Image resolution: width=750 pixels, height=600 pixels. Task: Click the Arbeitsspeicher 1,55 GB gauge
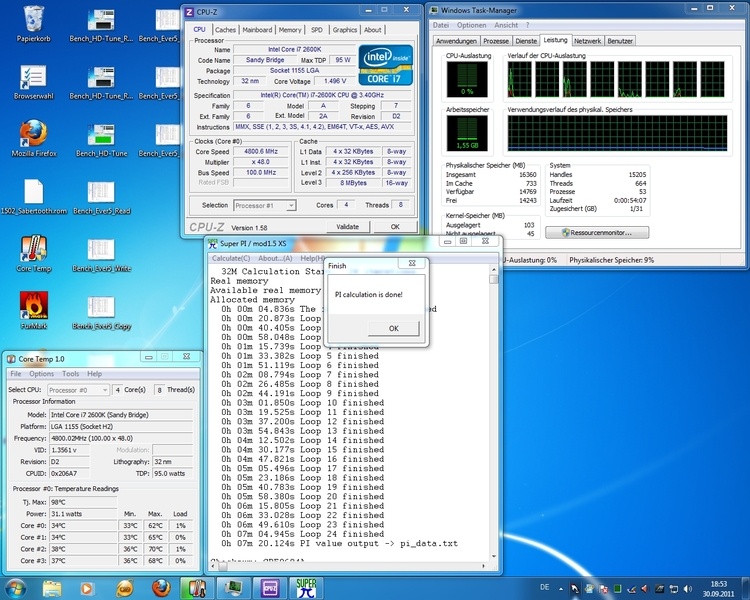[x=467, y=133]
